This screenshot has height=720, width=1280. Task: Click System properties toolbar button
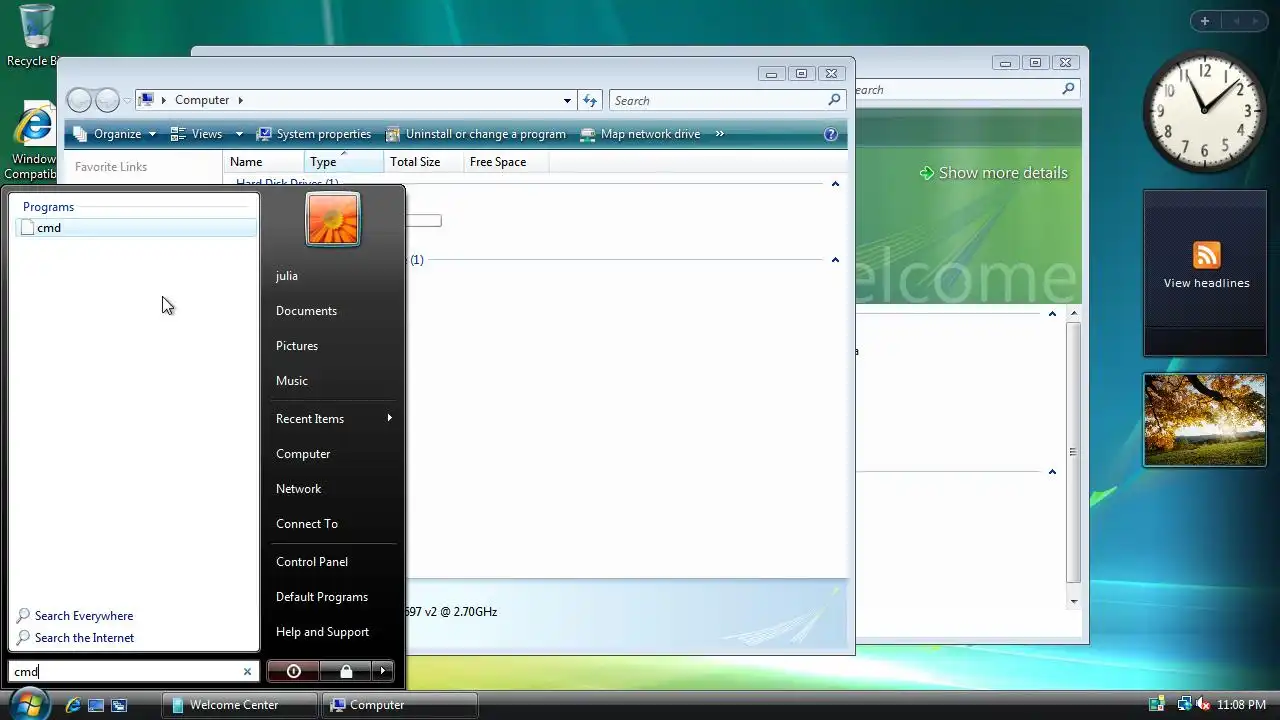coord(313,134)
